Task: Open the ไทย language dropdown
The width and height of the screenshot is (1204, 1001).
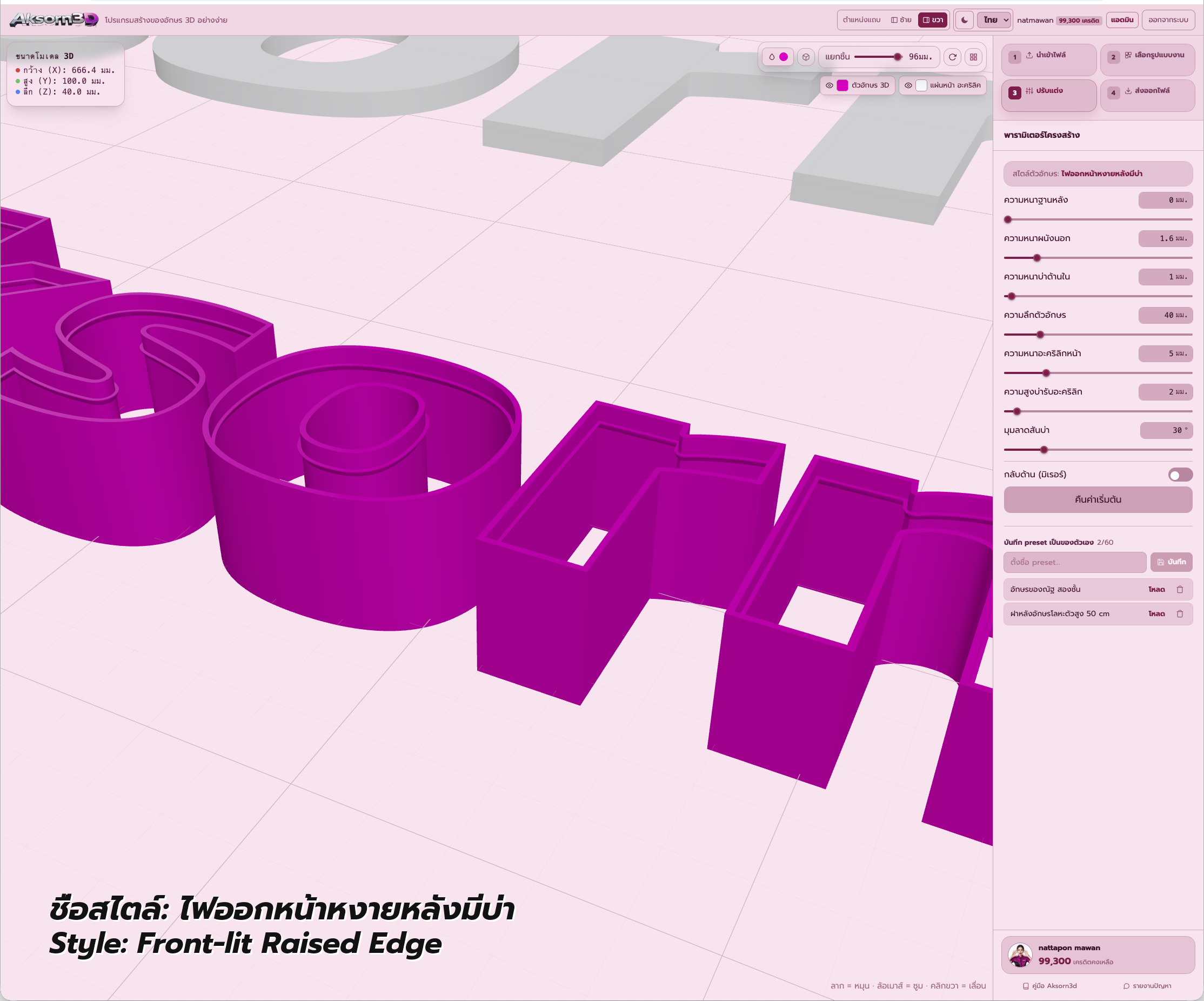Action: tap(995, 19)
